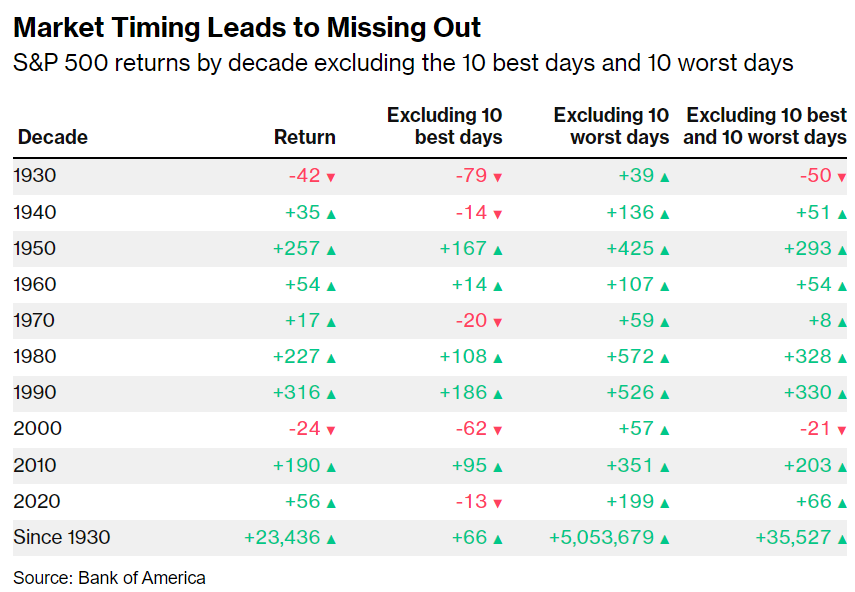Screen dimensions: 855x592
Task: Click the red down arrow next to -20
Action: click(497, 322)
